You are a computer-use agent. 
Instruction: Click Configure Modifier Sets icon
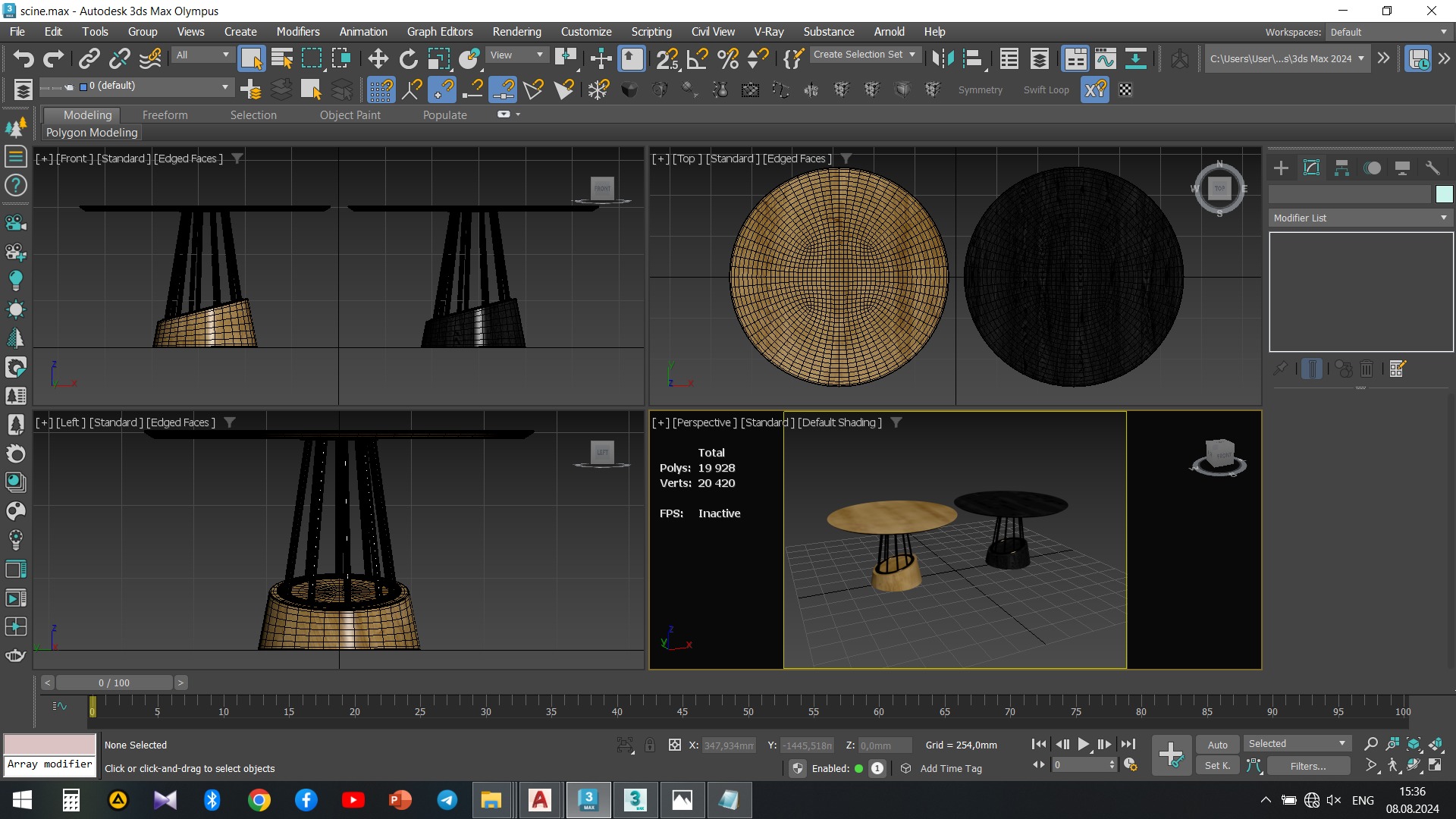1398,369
